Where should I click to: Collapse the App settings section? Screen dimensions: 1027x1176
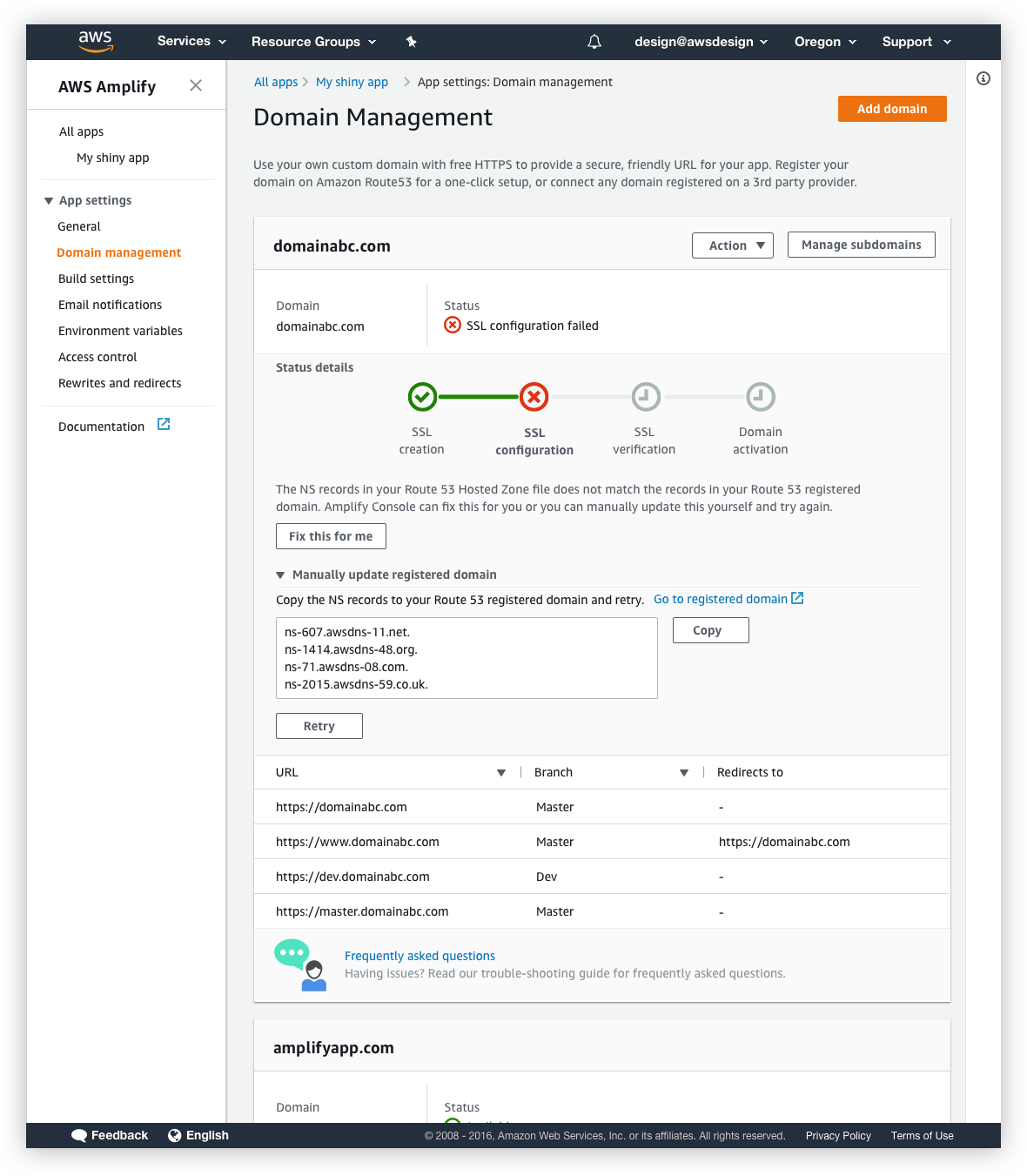tap(49, 201)
